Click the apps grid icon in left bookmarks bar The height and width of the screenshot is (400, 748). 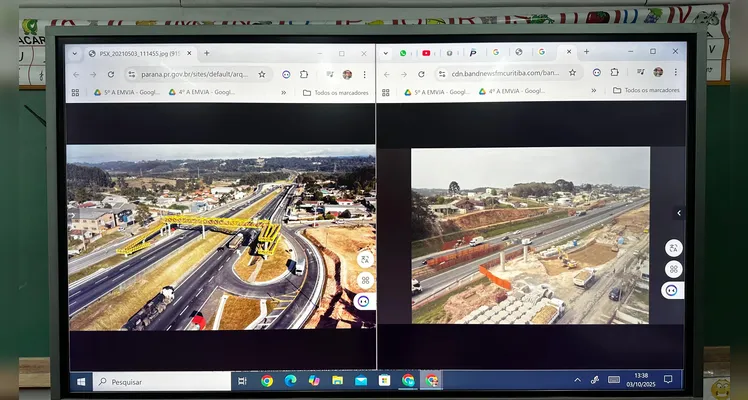click(75, 92)
